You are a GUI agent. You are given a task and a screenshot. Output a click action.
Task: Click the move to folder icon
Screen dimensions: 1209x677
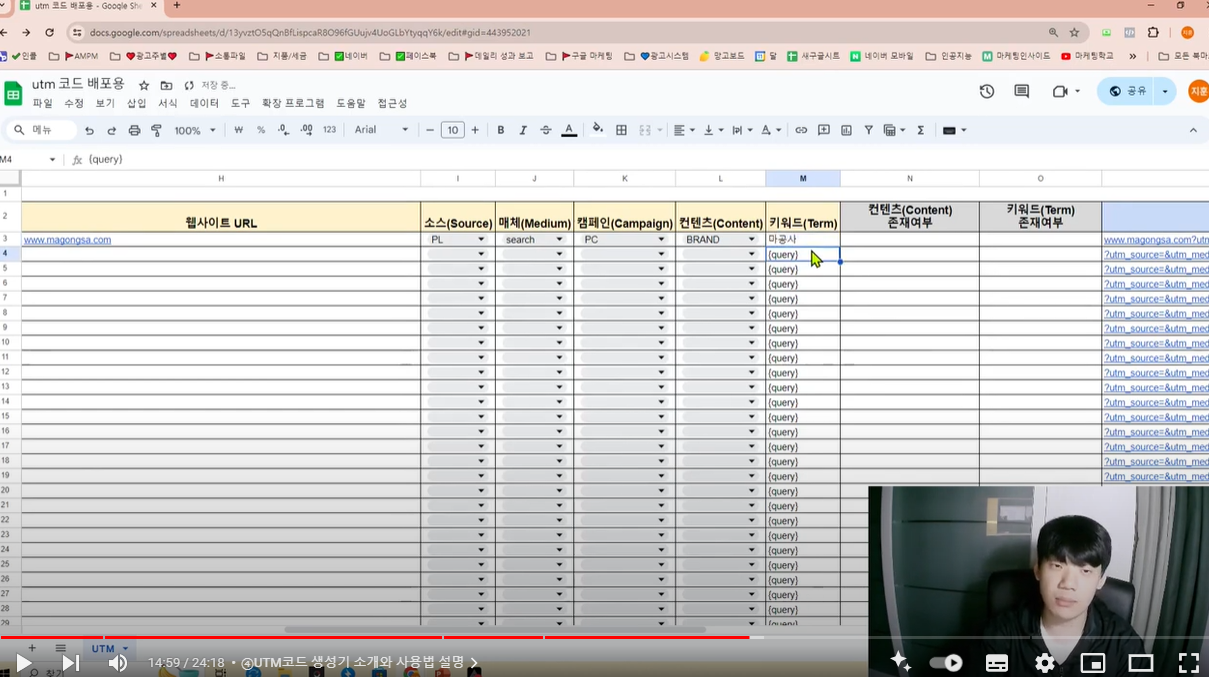tap(166, 85)
